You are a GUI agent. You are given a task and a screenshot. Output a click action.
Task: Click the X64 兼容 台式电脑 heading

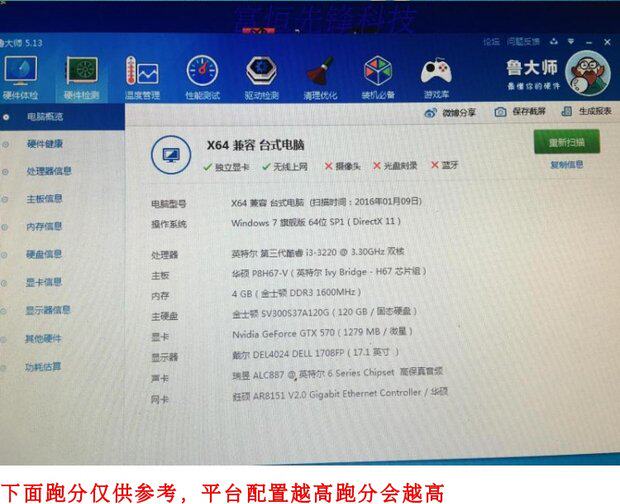[x=255, y=145]
